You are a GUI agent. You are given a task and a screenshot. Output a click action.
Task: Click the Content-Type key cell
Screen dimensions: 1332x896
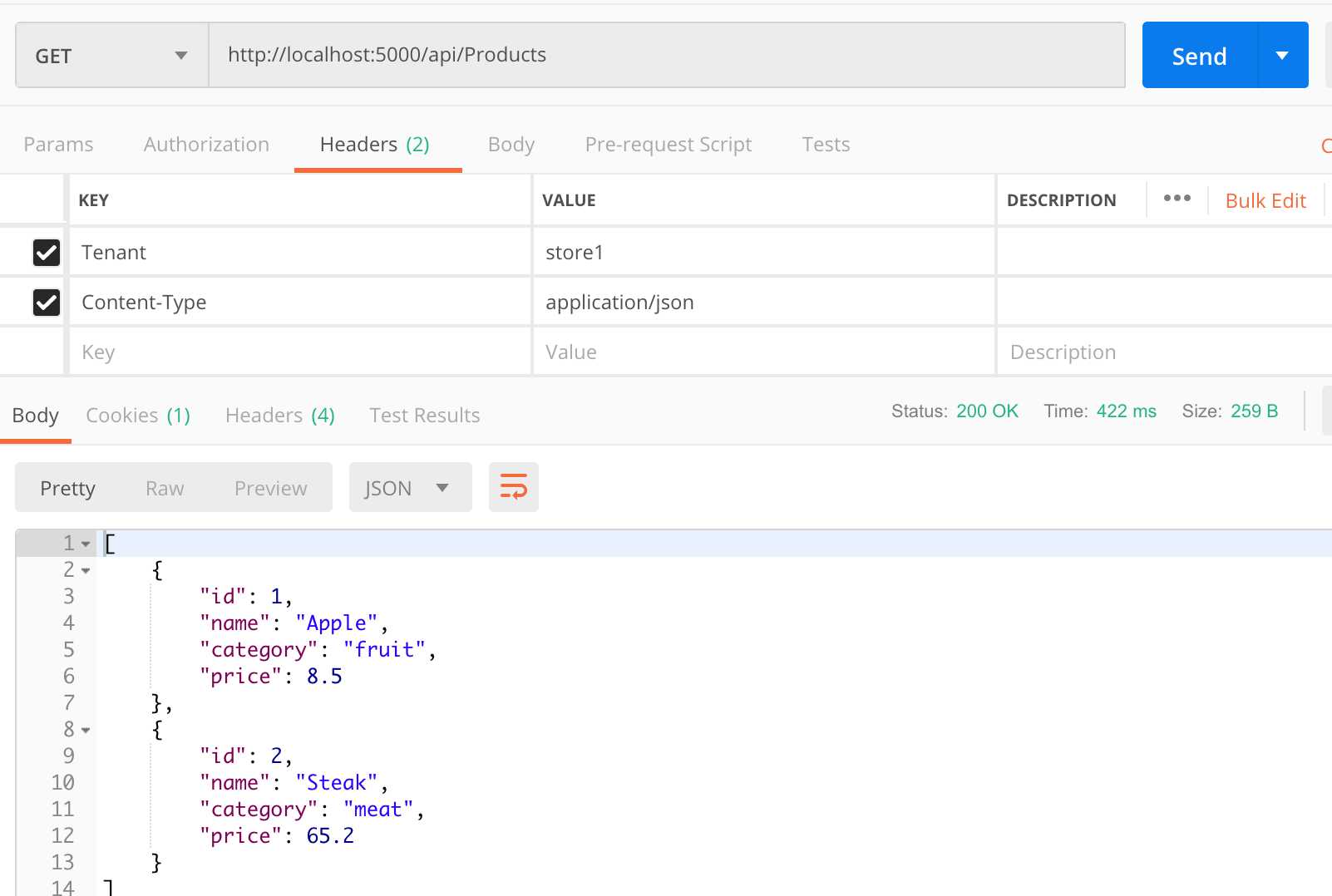(299, 302)
